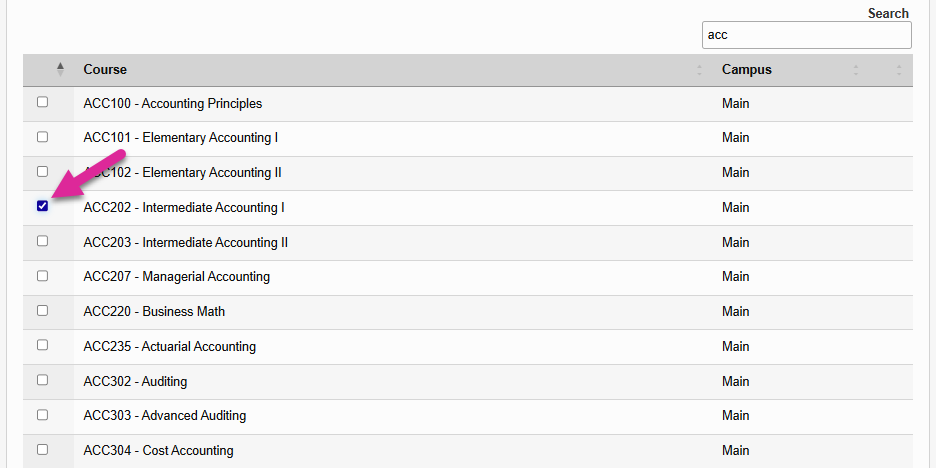
Task: Click the Campus column header
Action: point(747,70)
